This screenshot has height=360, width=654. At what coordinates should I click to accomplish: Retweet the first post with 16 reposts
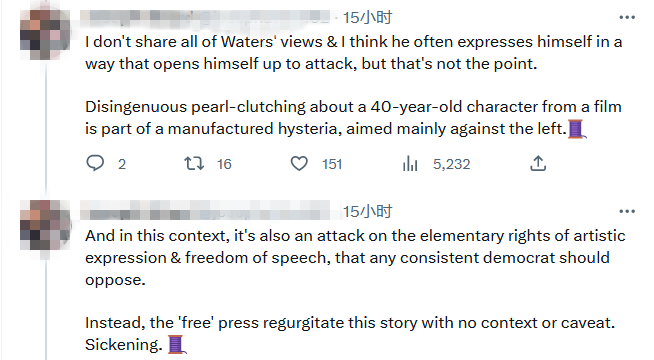(x=194, y=164)
